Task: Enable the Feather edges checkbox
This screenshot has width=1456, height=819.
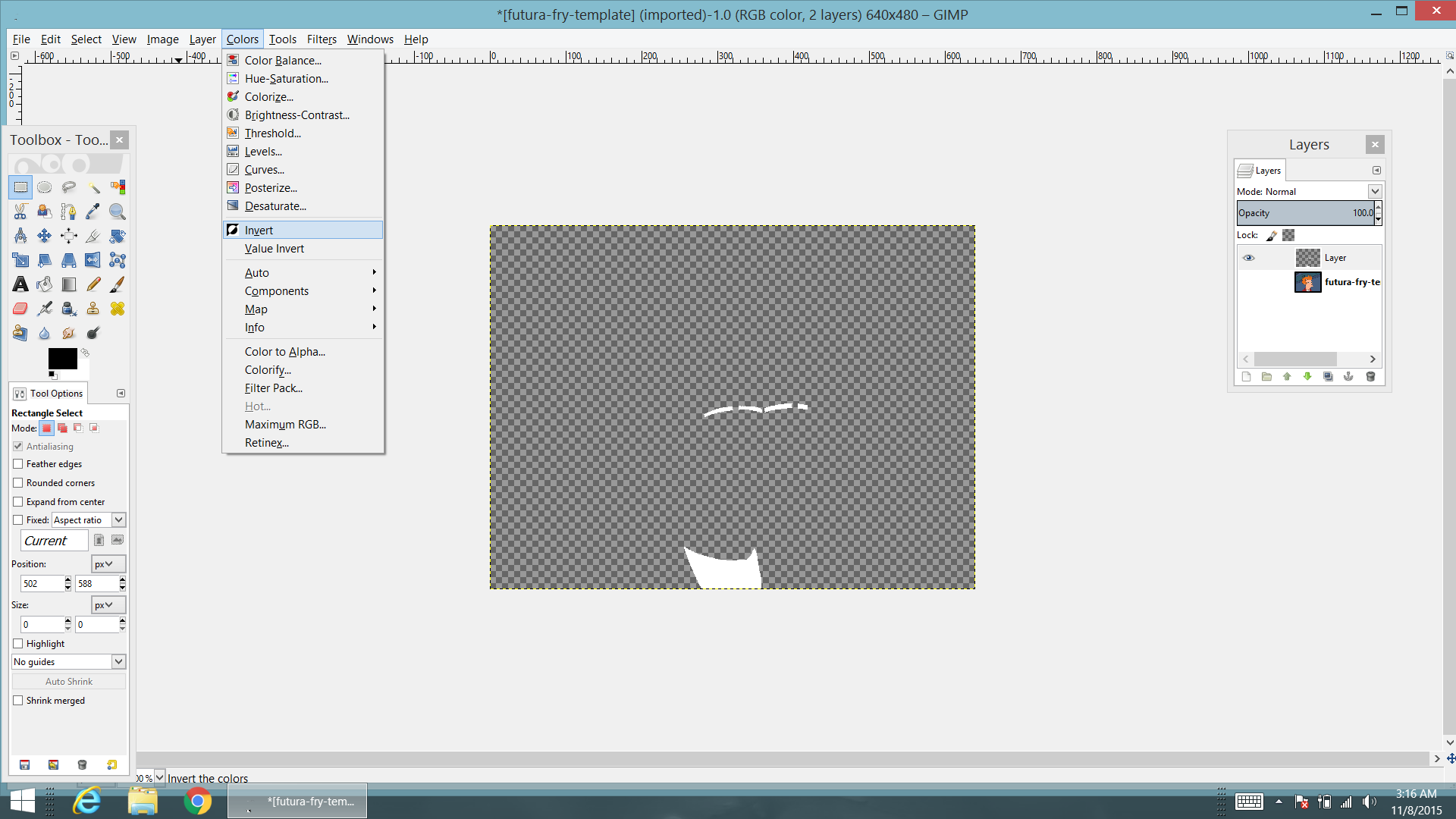Action: point(18,464)
